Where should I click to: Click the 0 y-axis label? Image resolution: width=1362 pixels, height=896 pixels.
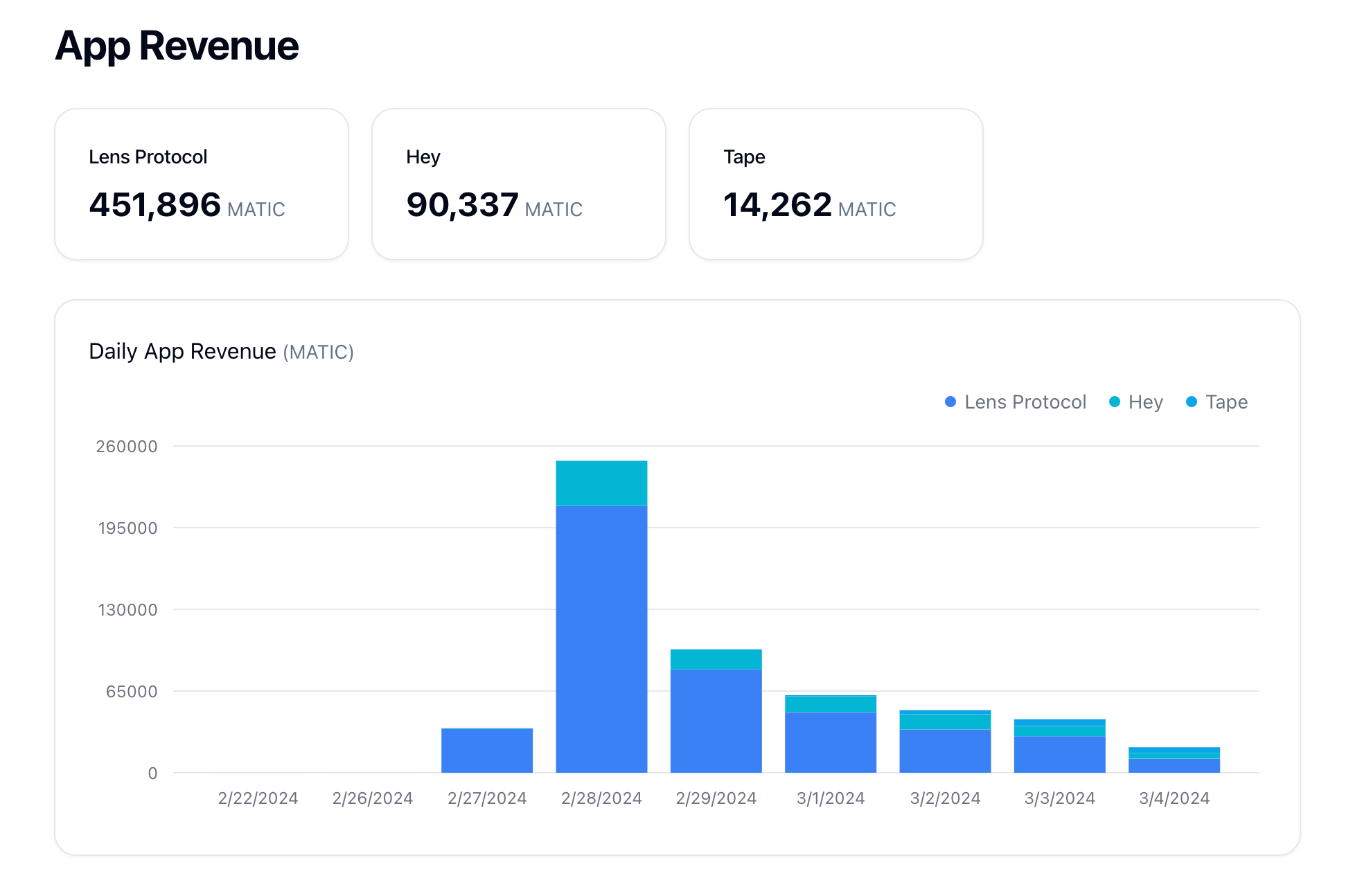[152, 773]
